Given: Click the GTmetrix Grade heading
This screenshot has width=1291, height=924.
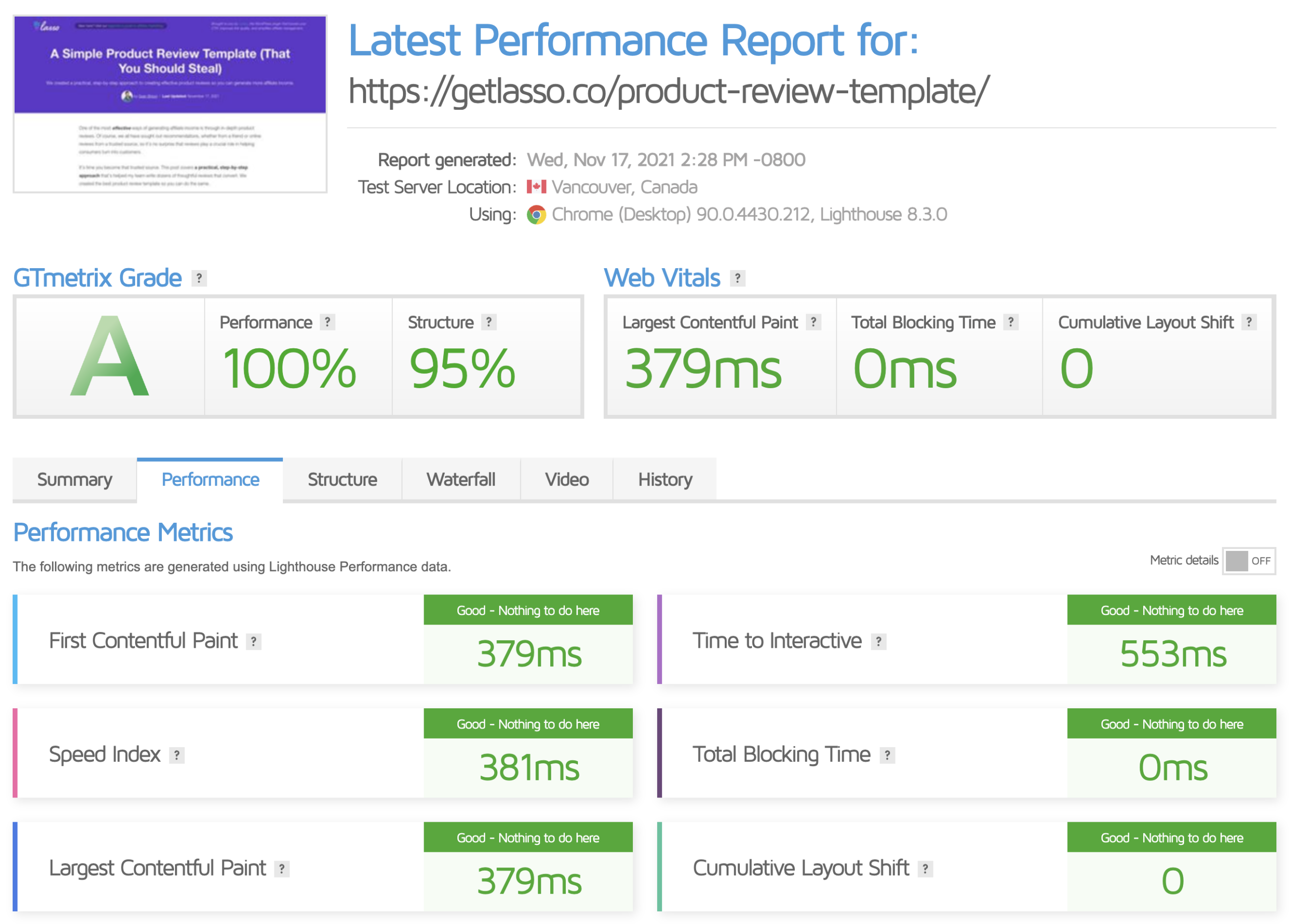Looking at the screenshot, I should pos(97,278).
